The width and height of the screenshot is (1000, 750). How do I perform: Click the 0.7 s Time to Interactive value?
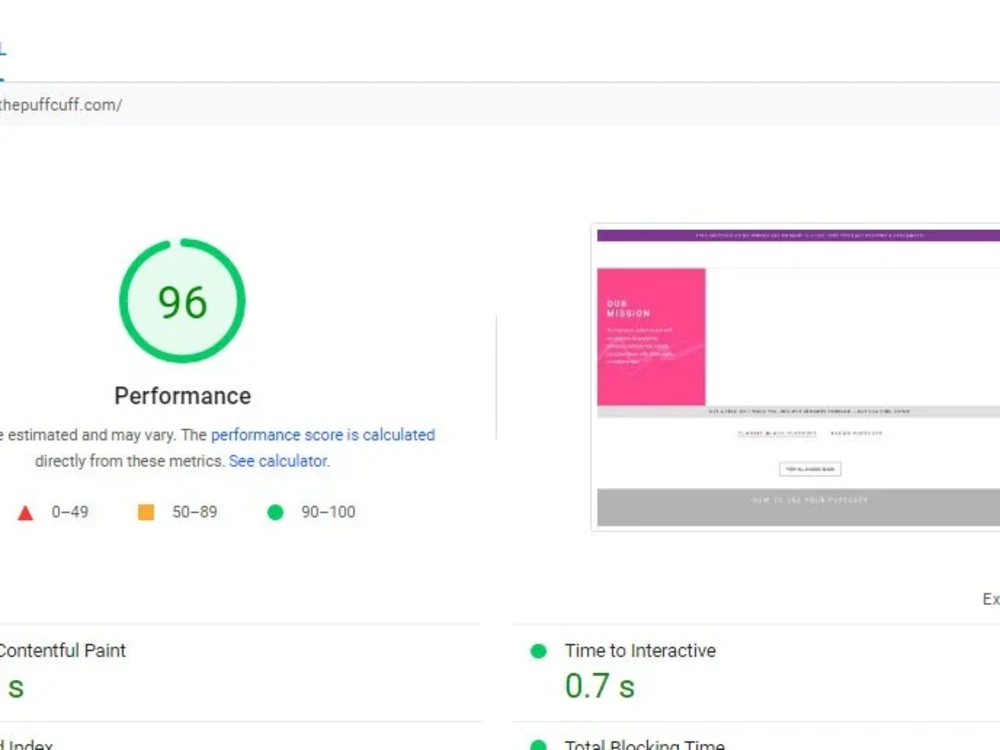pyautogui.click(x=599, y=686)
